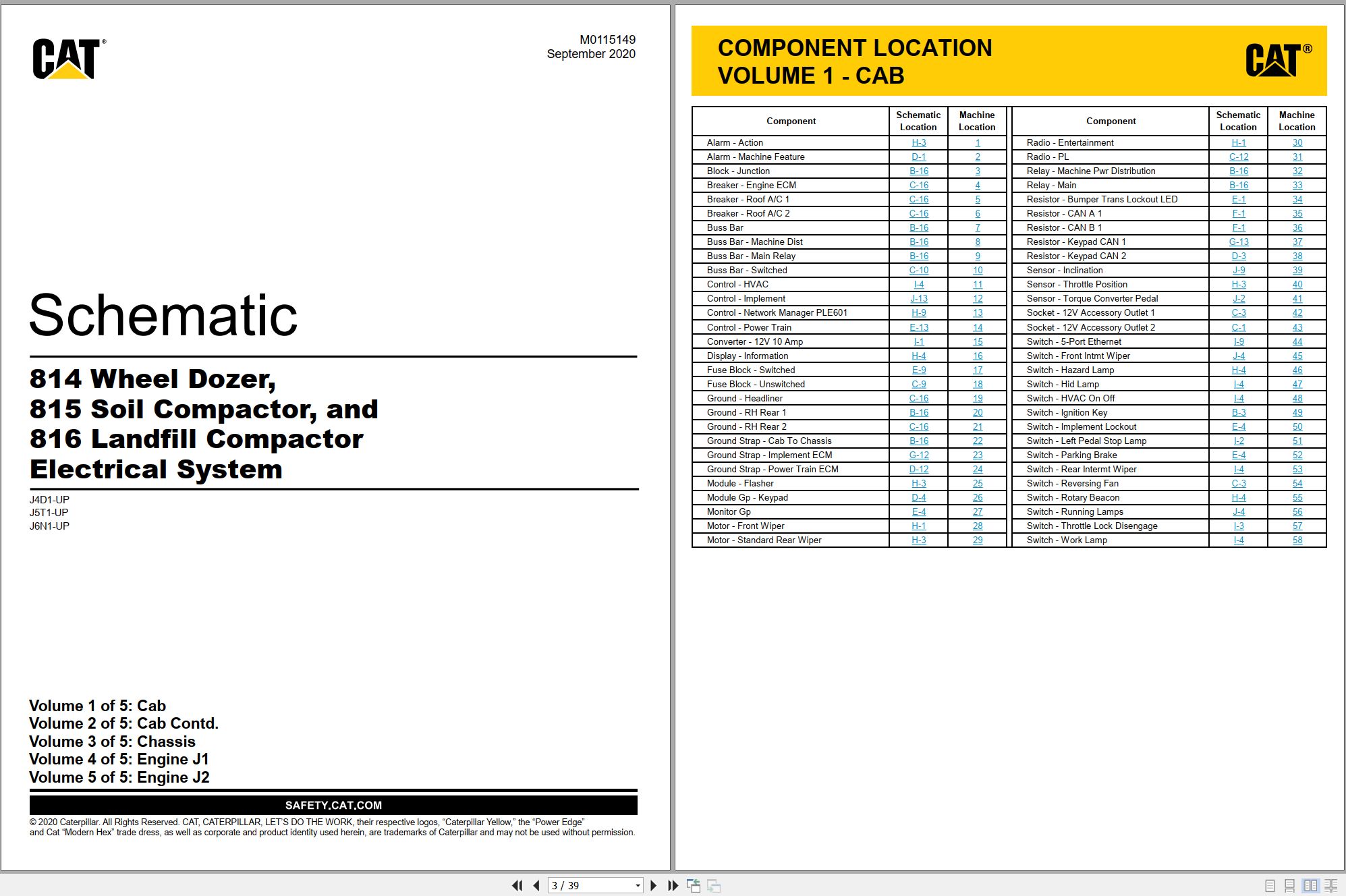This screenshot has height=896, width=1346.
Task: Click machine location 58 for Switch - Work Lamp
Action: click(x=1297, y=540)
